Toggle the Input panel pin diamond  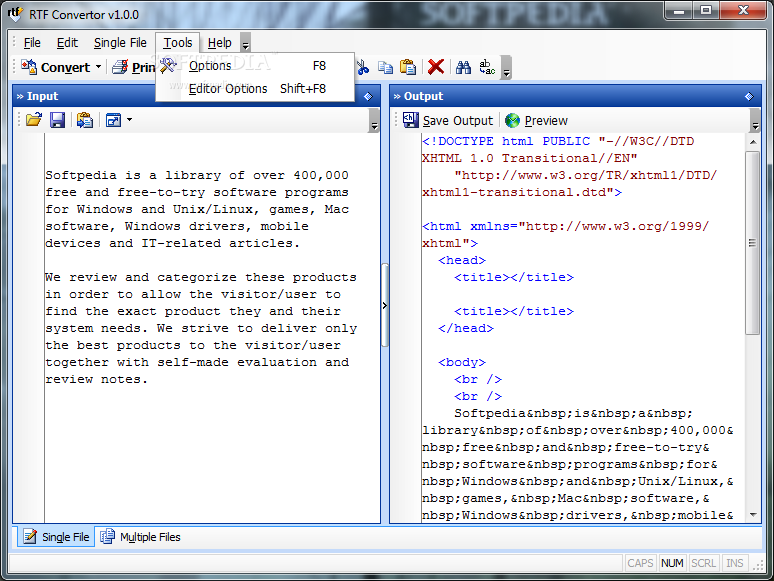click(368, 96)
